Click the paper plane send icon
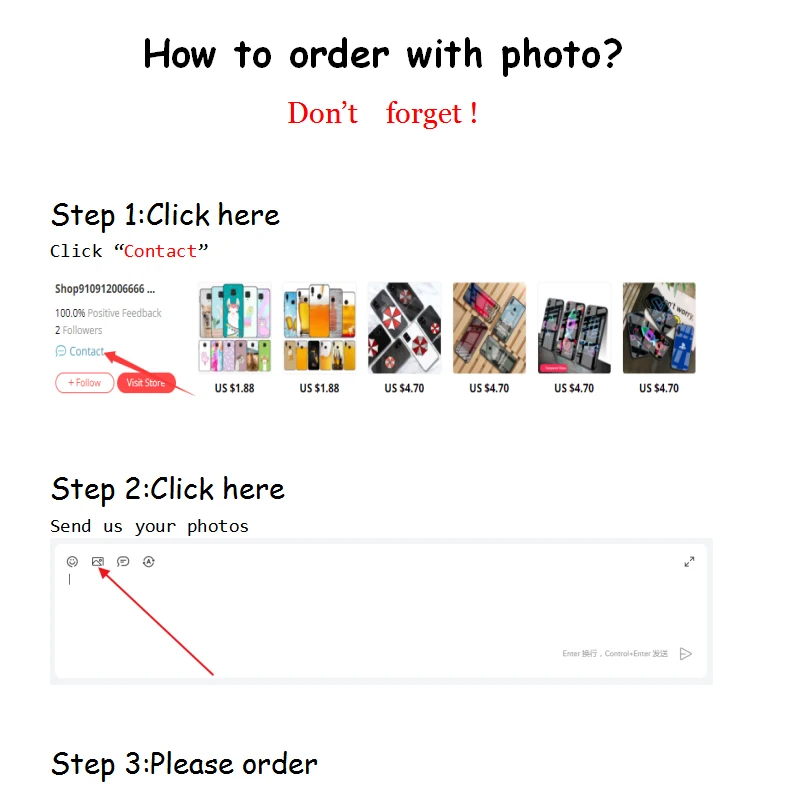800x800 pixels. 686,654
